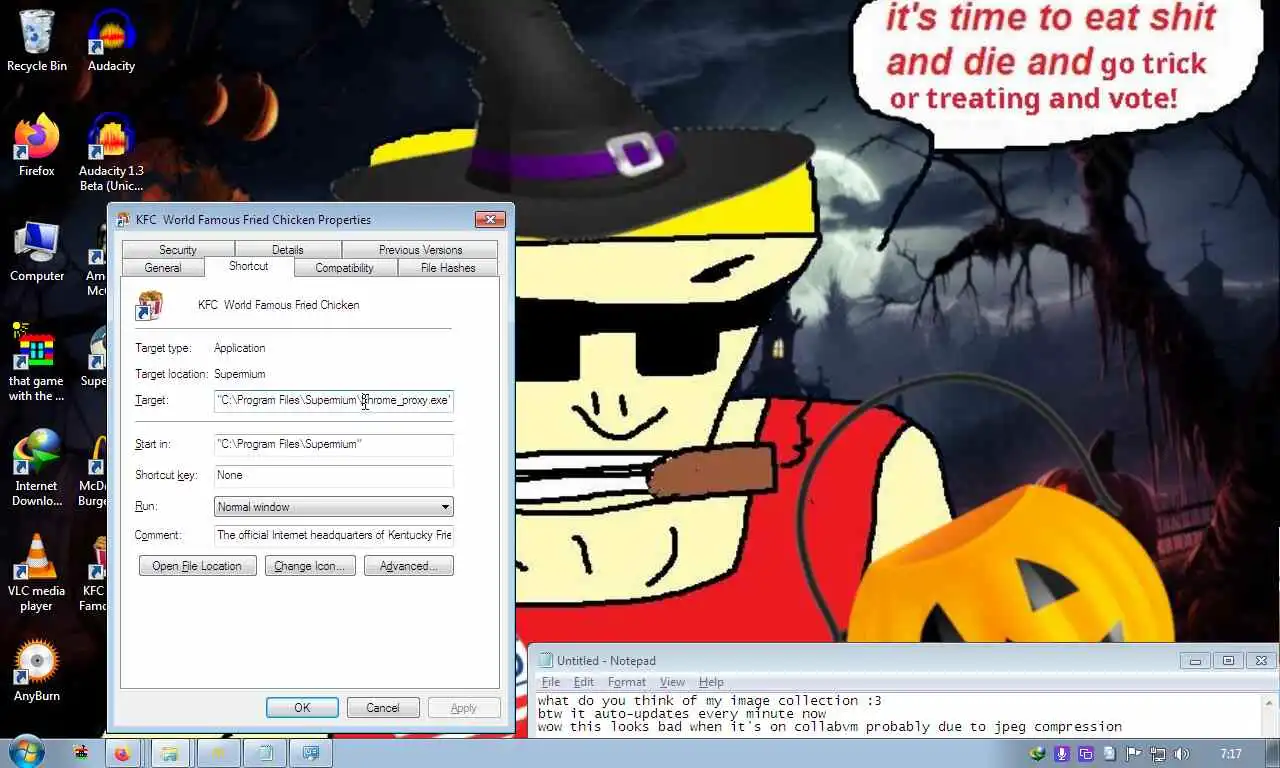
Task: Click the greyed-out Apply button
Action: [464, 708]
